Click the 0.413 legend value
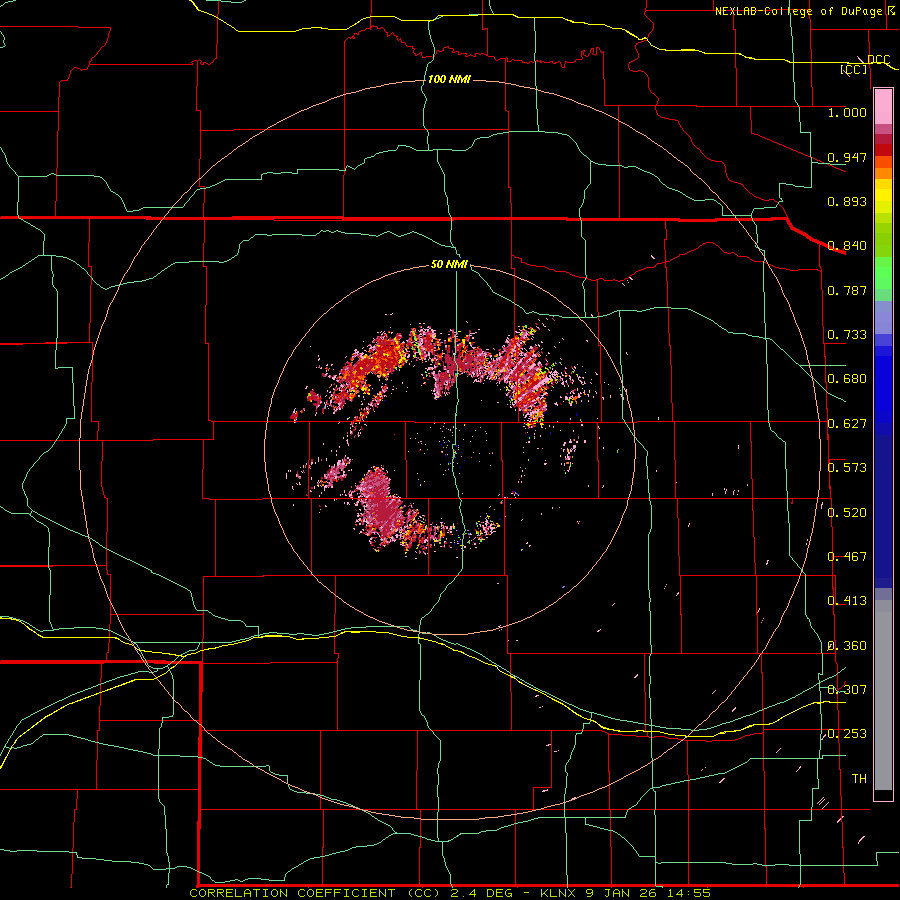The width and height of the screenshot is (900, 900). click(x=847, y=601)
